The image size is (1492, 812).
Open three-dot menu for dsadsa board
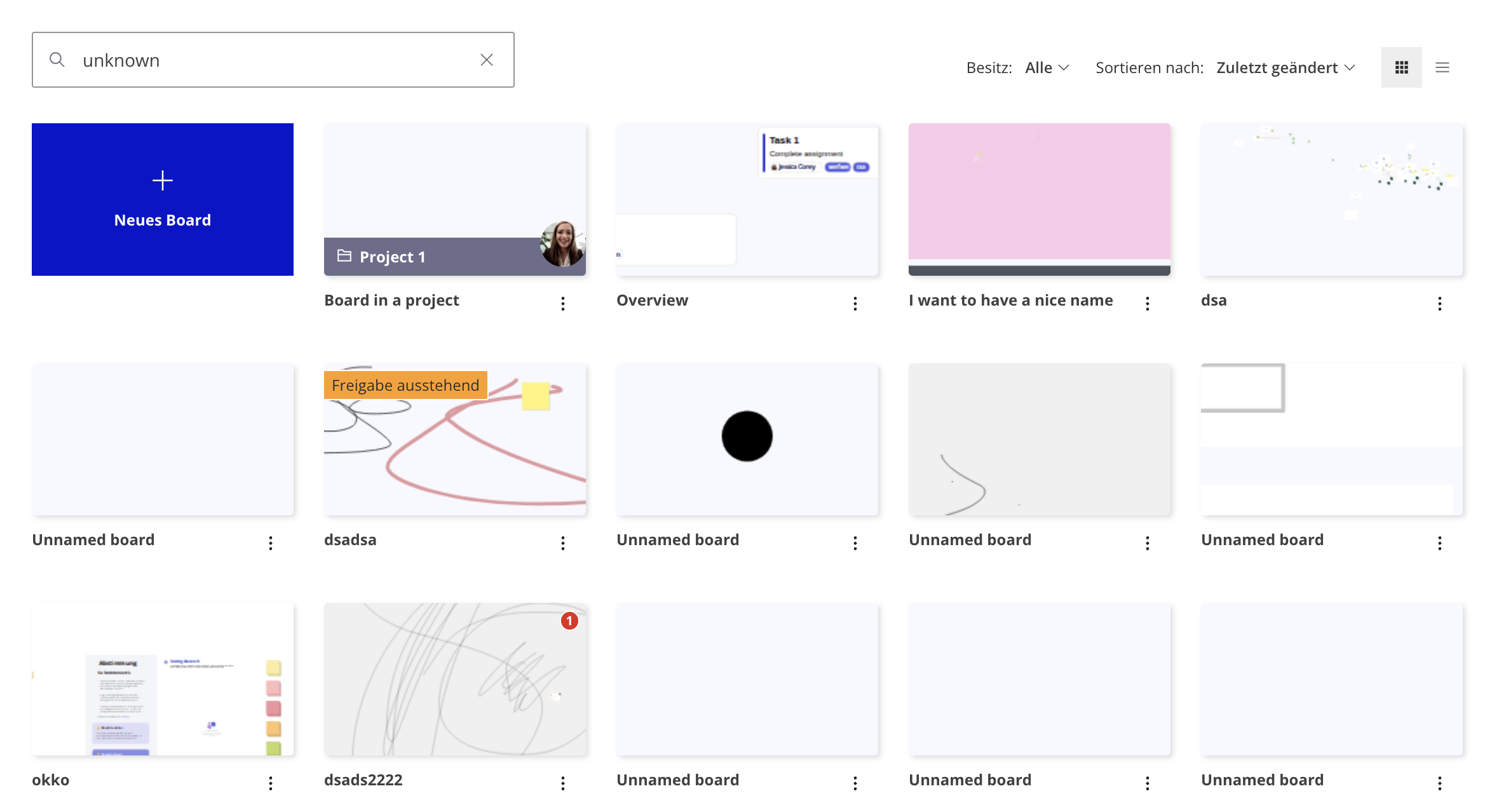pyautogui.click(x=563, y=543)
